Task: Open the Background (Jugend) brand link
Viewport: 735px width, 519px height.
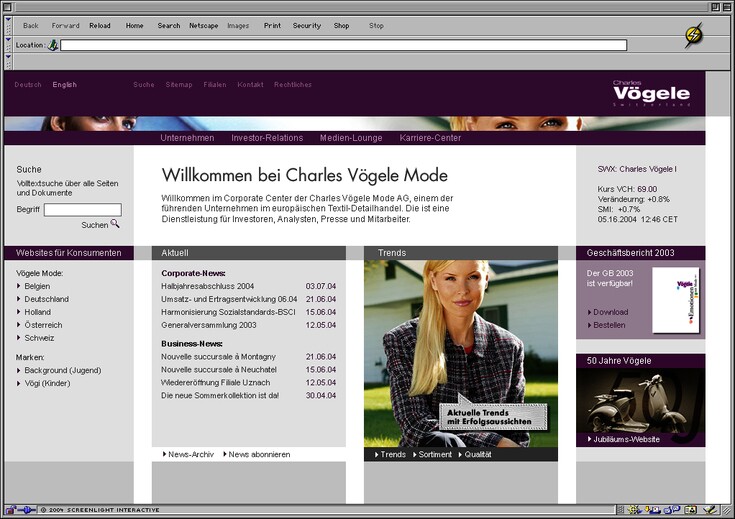Action: pyautogui.click(x=63, y=370)
